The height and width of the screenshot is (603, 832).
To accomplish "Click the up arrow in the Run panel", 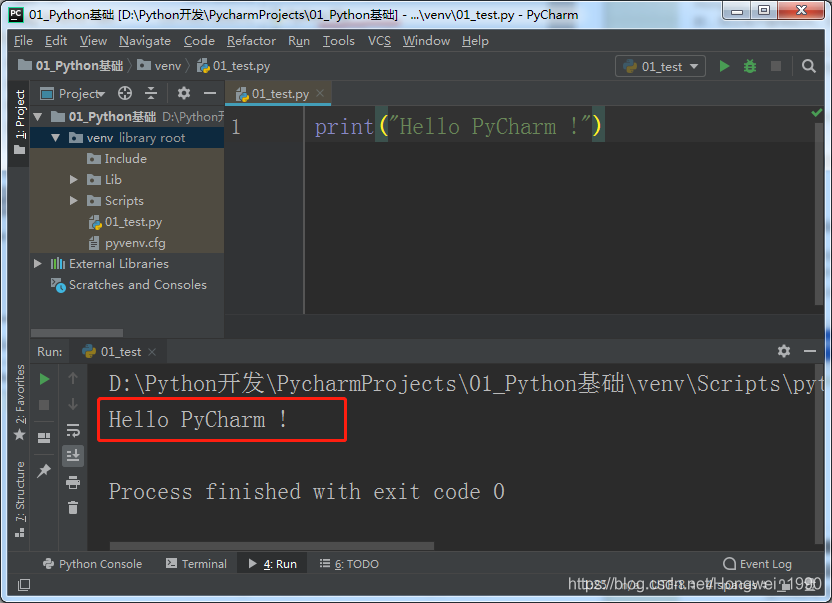I will tap(73, 378).
